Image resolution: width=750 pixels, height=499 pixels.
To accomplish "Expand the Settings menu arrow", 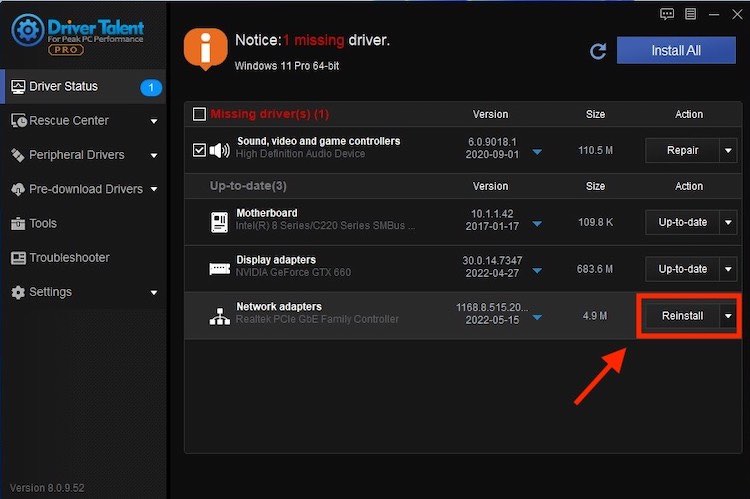I will (154, 293).
